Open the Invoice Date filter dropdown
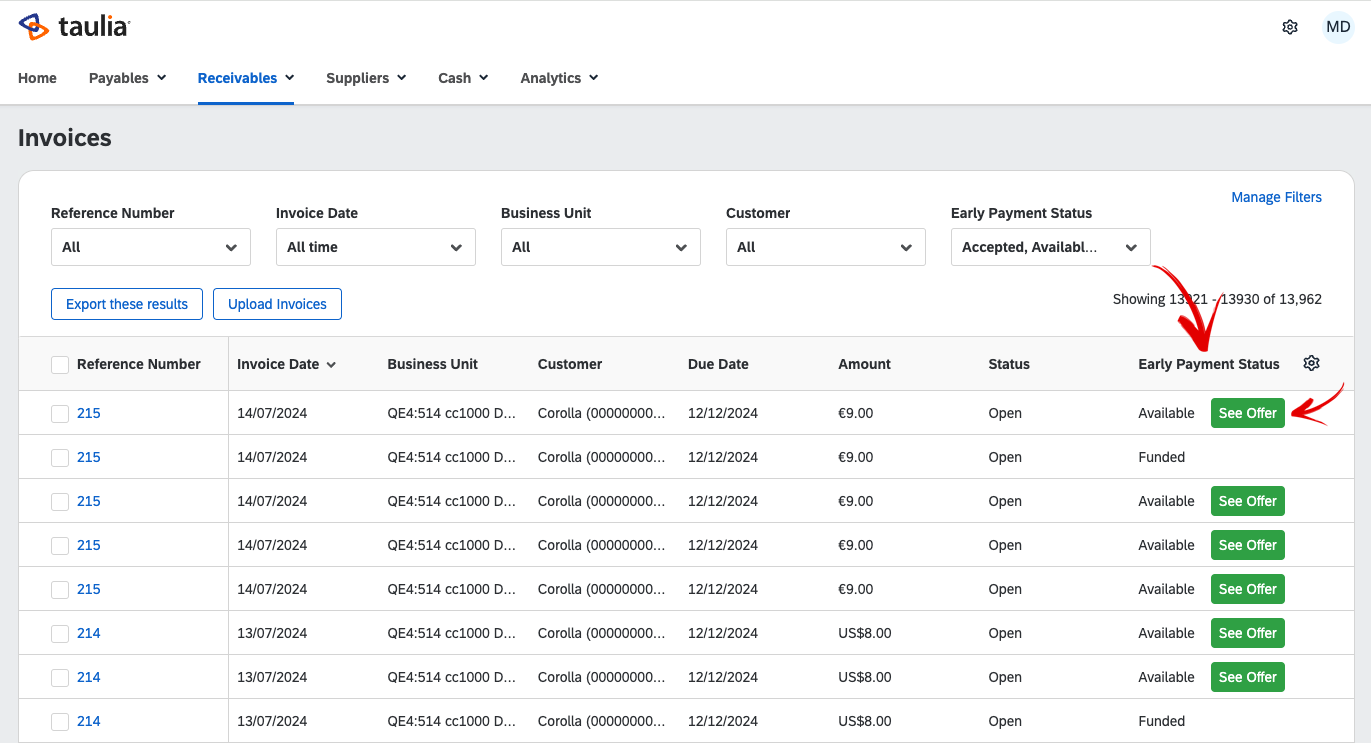 tap(376, 247)
